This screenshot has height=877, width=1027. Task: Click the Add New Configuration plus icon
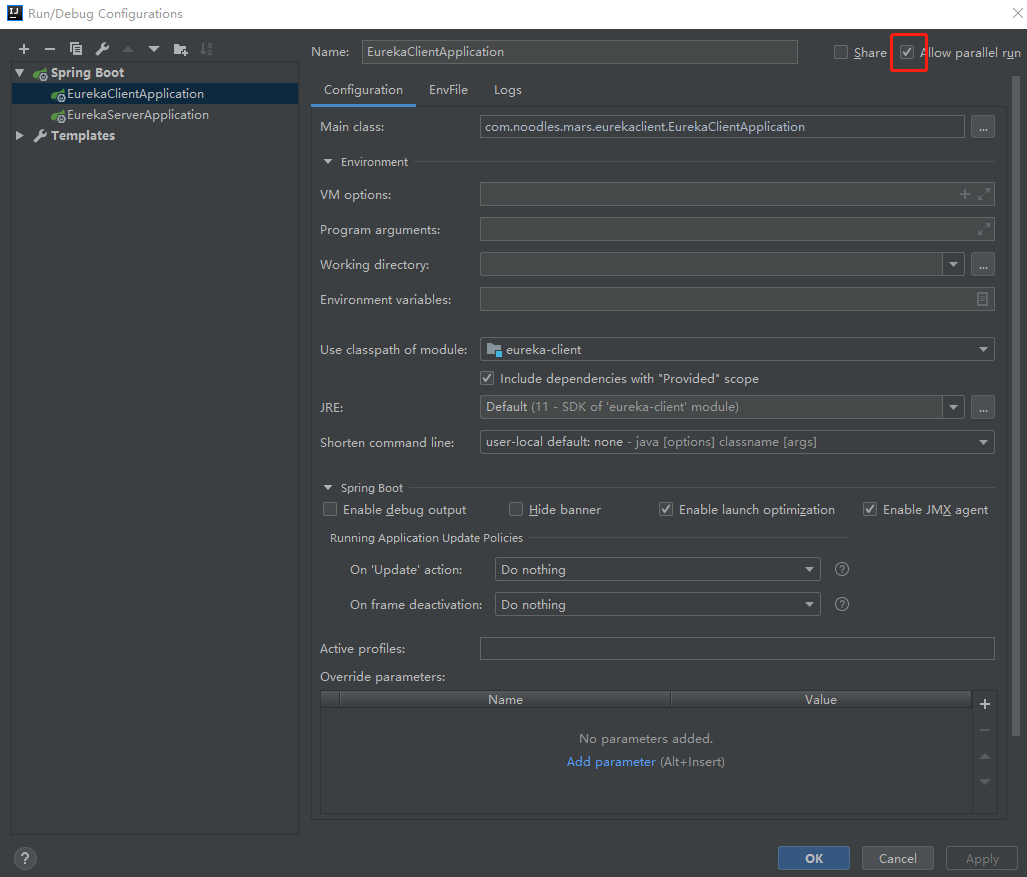[x=24, y=49]
